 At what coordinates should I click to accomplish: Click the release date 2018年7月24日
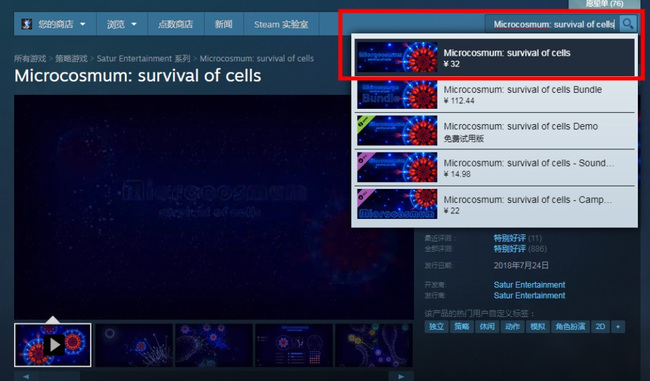(521, 265)
